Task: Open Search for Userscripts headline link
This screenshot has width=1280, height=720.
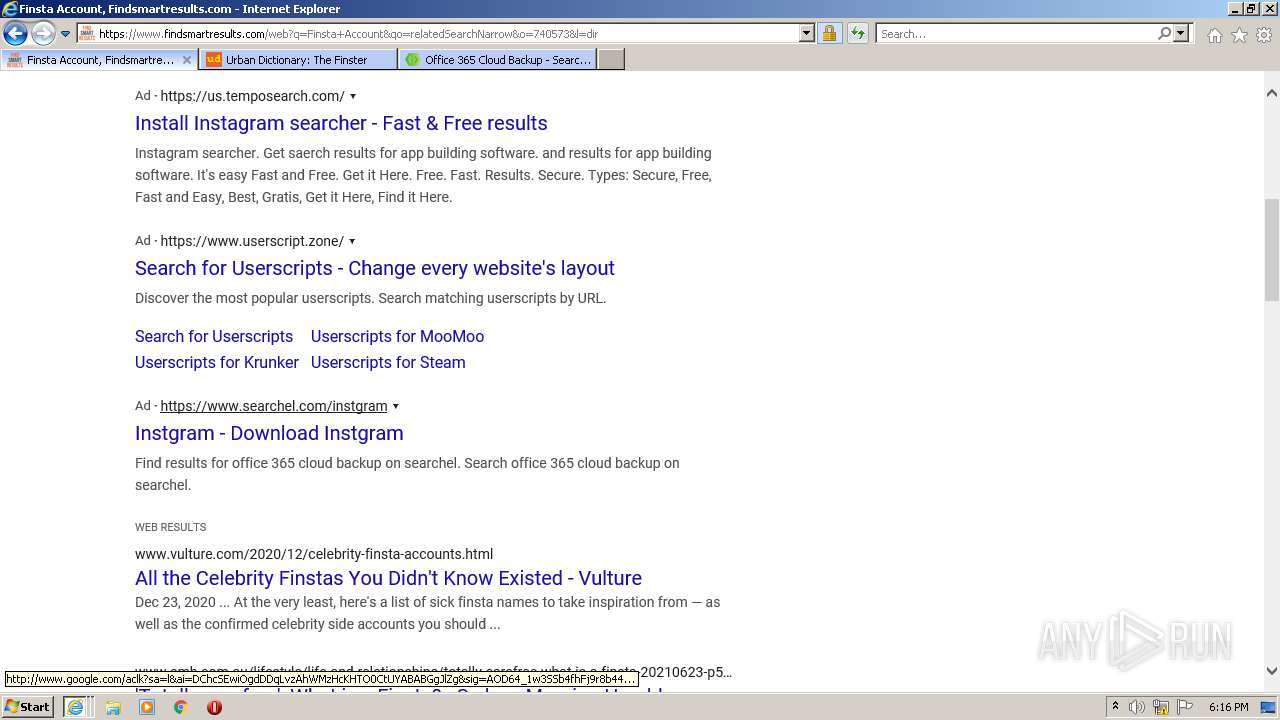Action: [x=375, y=268]
